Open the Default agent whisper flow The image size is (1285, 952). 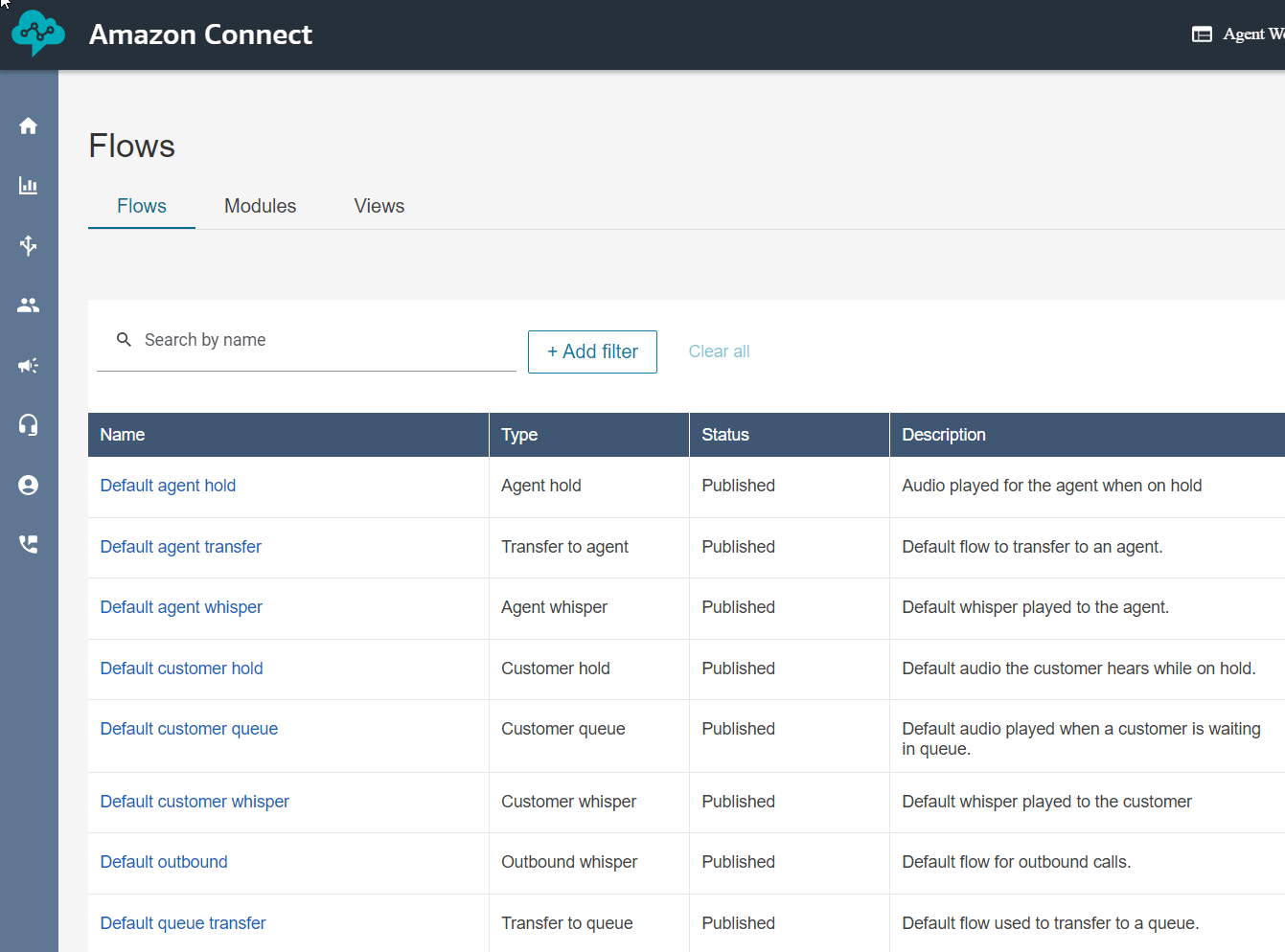click(181, 607)
